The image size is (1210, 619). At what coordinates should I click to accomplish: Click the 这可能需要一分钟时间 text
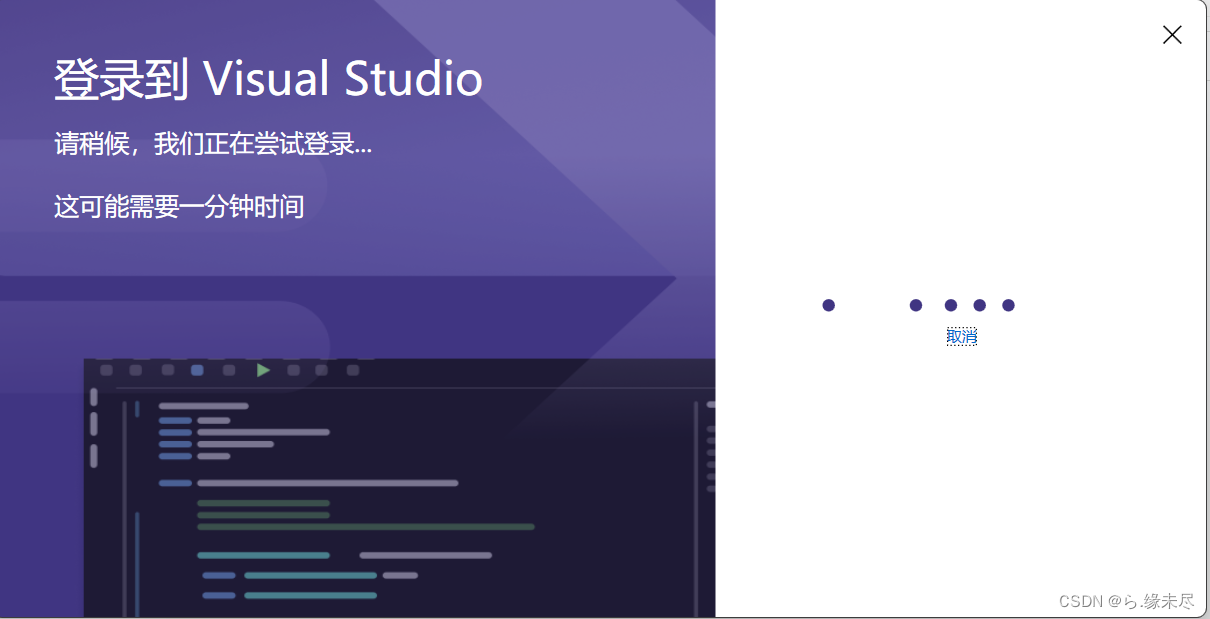pos(179,207)
